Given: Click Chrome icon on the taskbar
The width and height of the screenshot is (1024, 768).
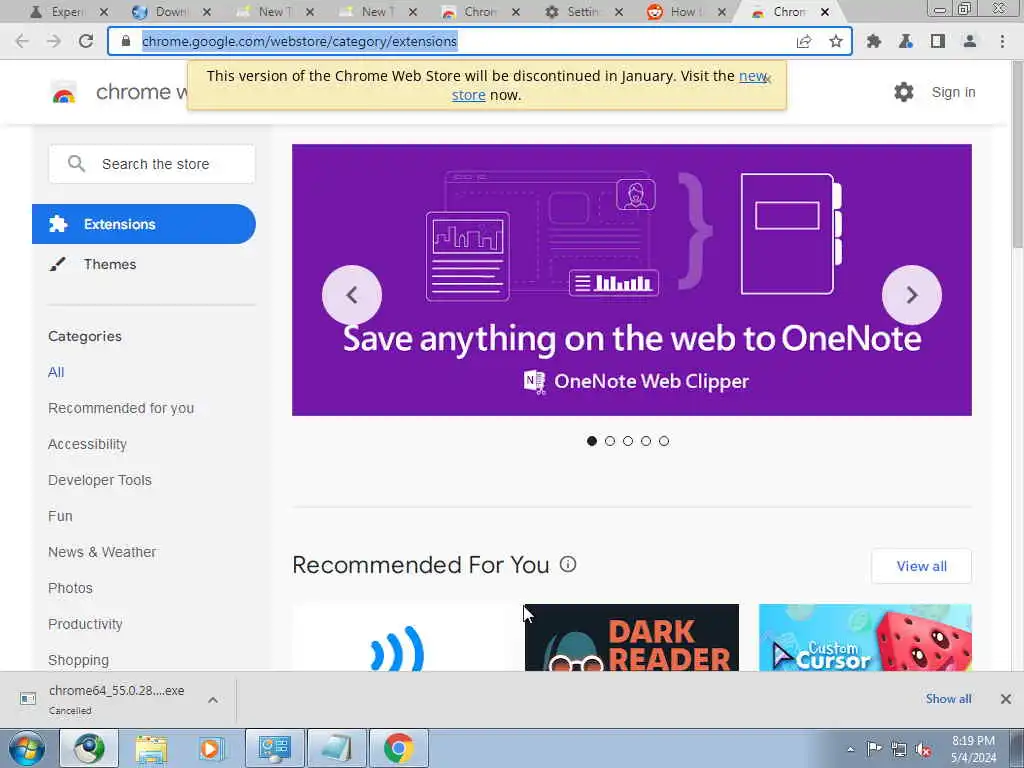Looking at the screenshot, I should click(x=398, y=748).
